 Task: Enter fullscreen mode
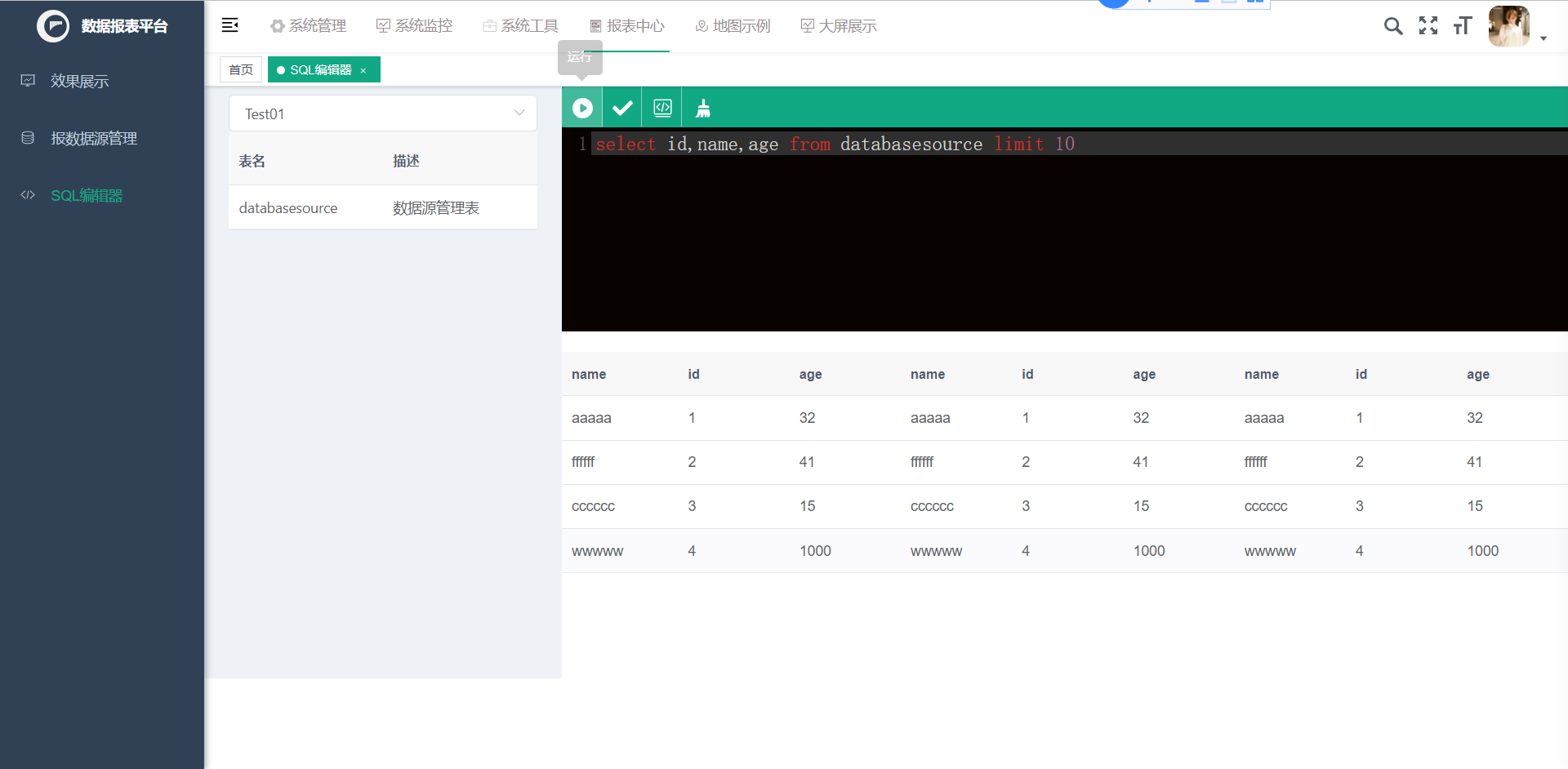point(1428,26)
